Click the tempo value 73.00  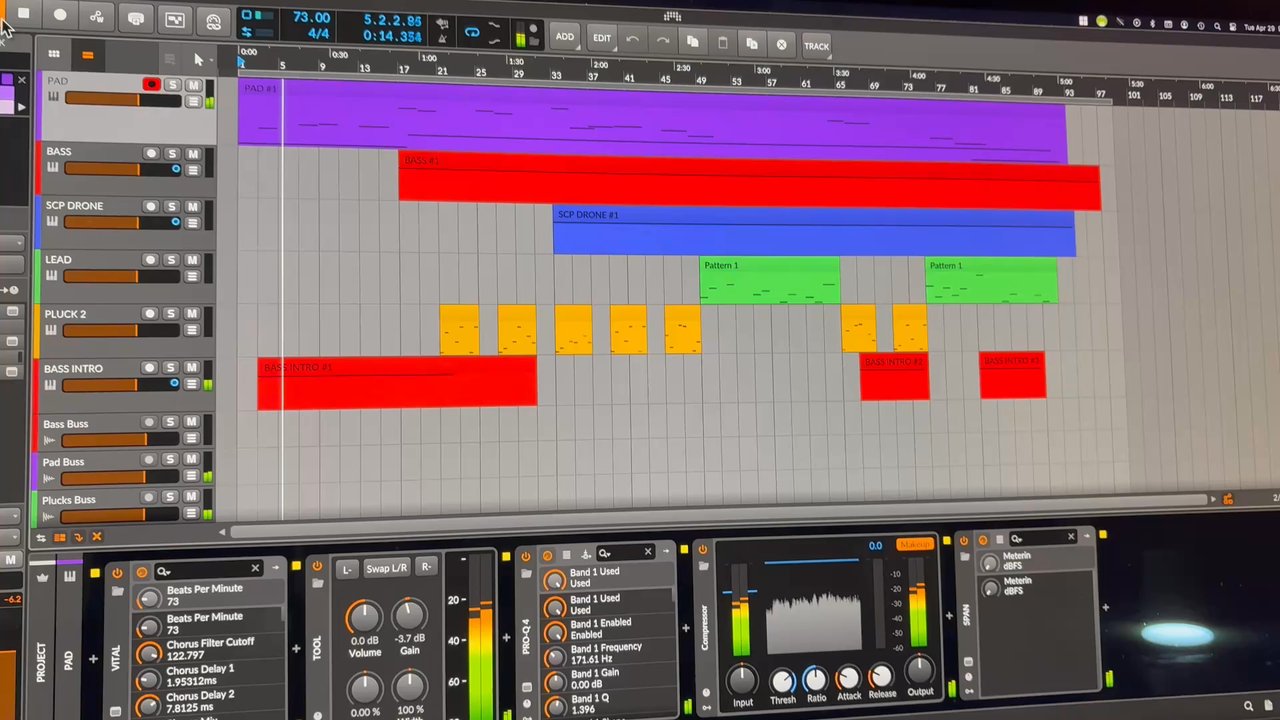(311, 18)
